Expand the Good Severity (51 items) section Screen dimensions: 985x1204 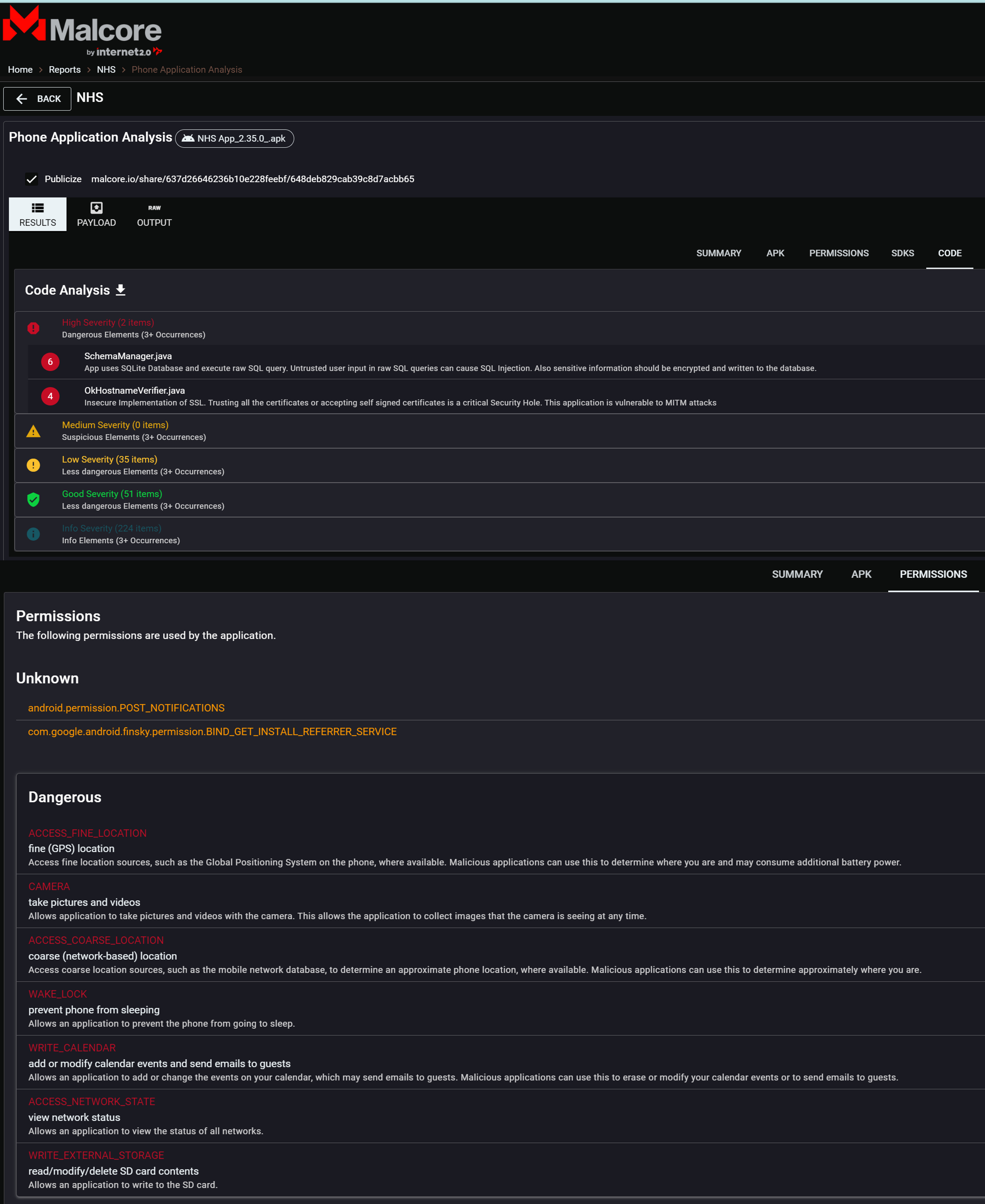pyautogui.click(x=500, y=500)
